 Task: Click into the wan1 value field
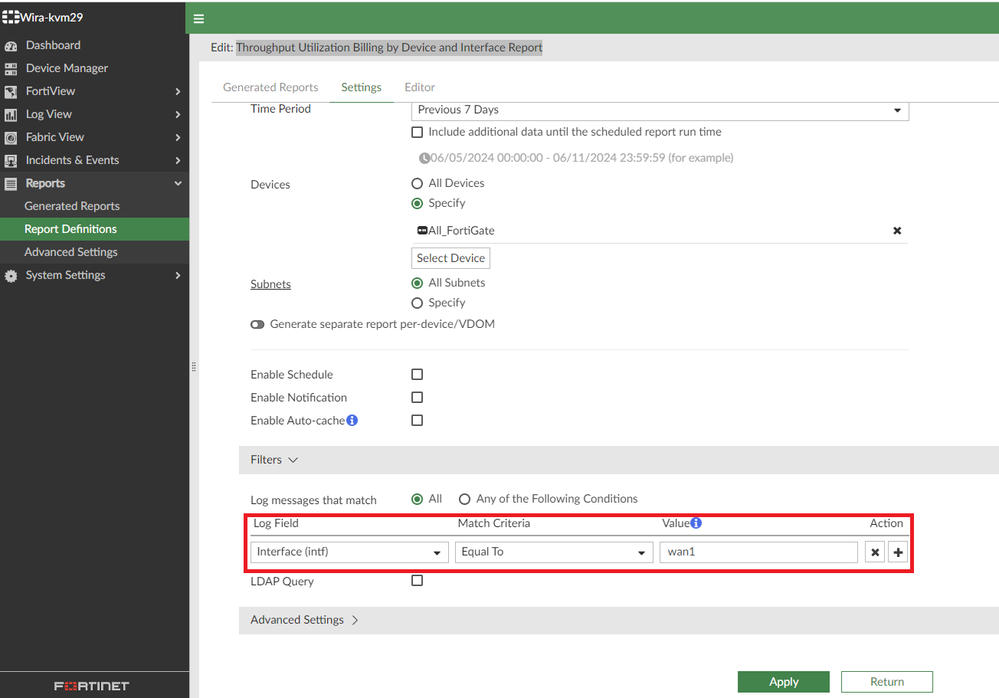click(757, 552)
